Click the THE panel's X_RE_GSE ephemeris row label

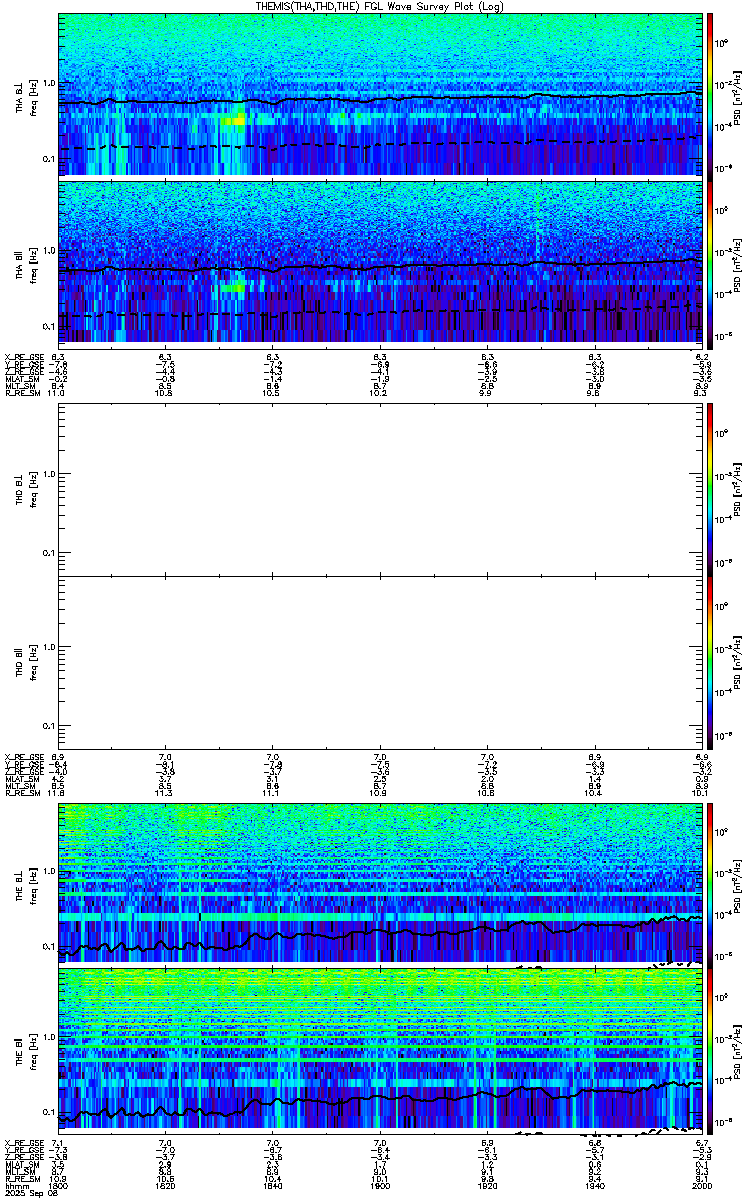24,1142
